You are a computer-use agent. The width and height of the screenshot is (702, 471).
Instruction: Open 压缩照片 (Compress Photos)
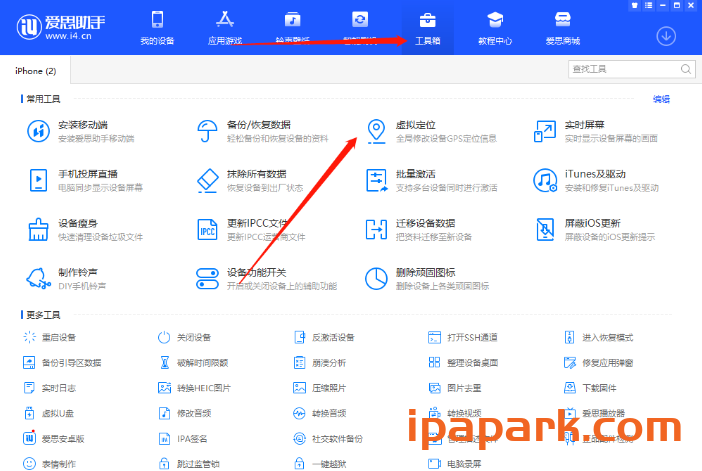[320, 388]
